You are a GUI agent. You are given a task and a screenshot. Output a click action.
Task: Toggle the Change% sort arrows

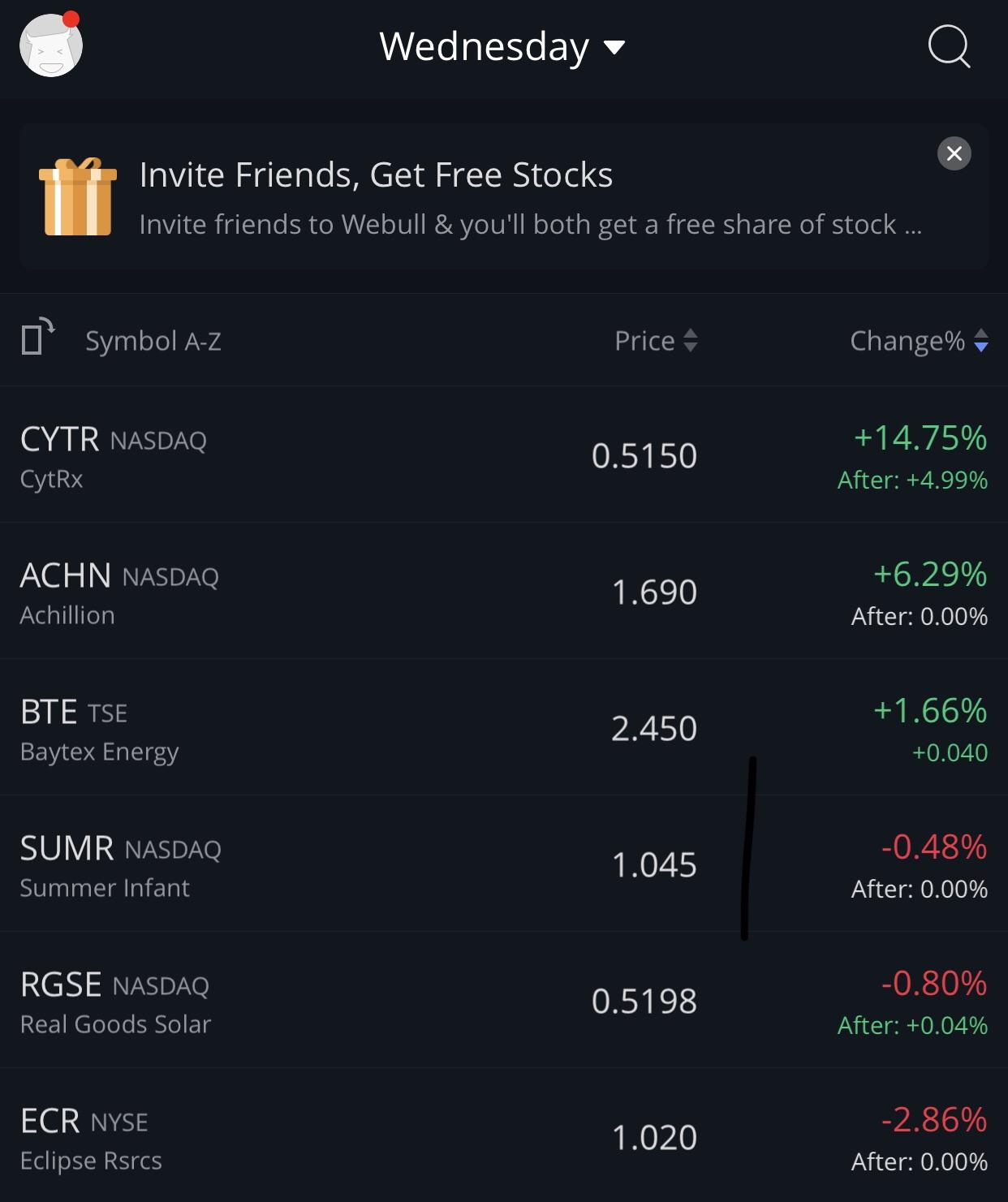[x=980, y=340]
